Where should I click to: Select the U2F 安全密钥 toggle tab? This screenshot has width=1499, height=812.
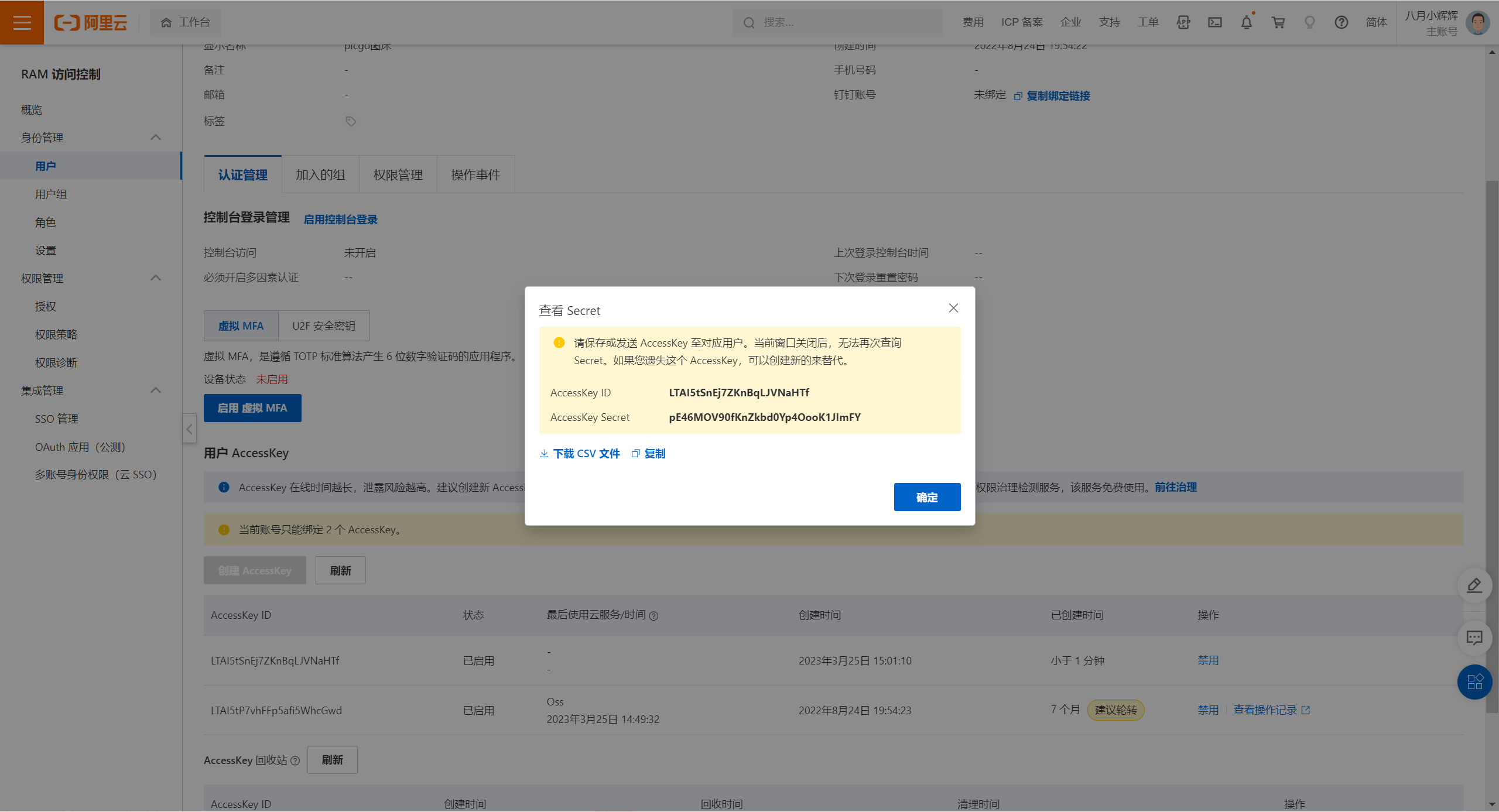tap(324, 326)
